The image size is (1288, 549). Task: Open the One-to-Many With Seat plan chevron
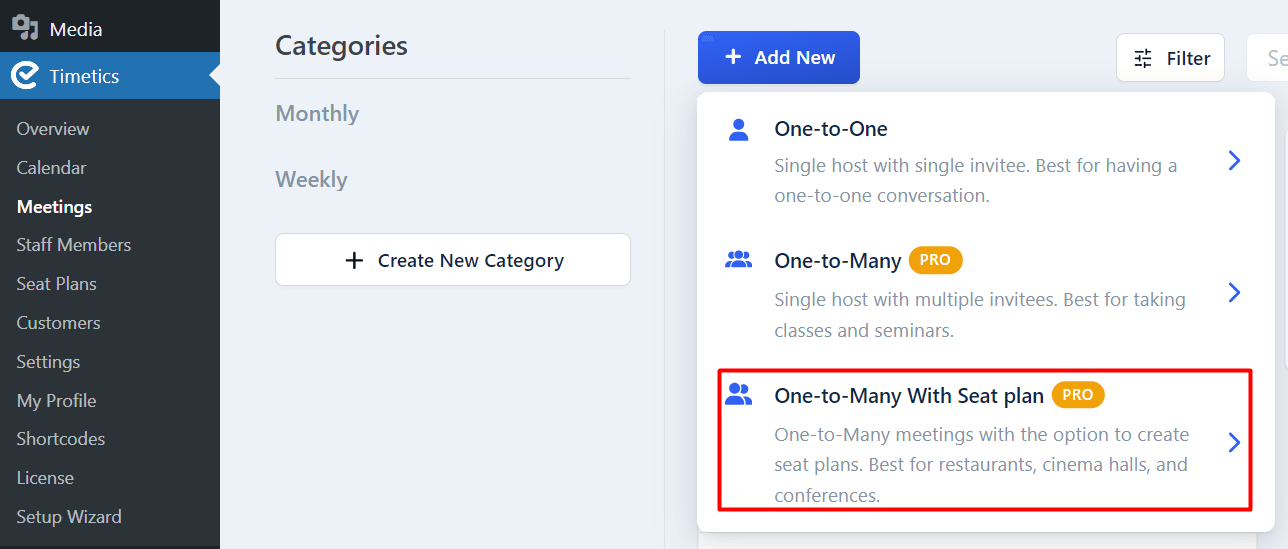pos(1234,442)
